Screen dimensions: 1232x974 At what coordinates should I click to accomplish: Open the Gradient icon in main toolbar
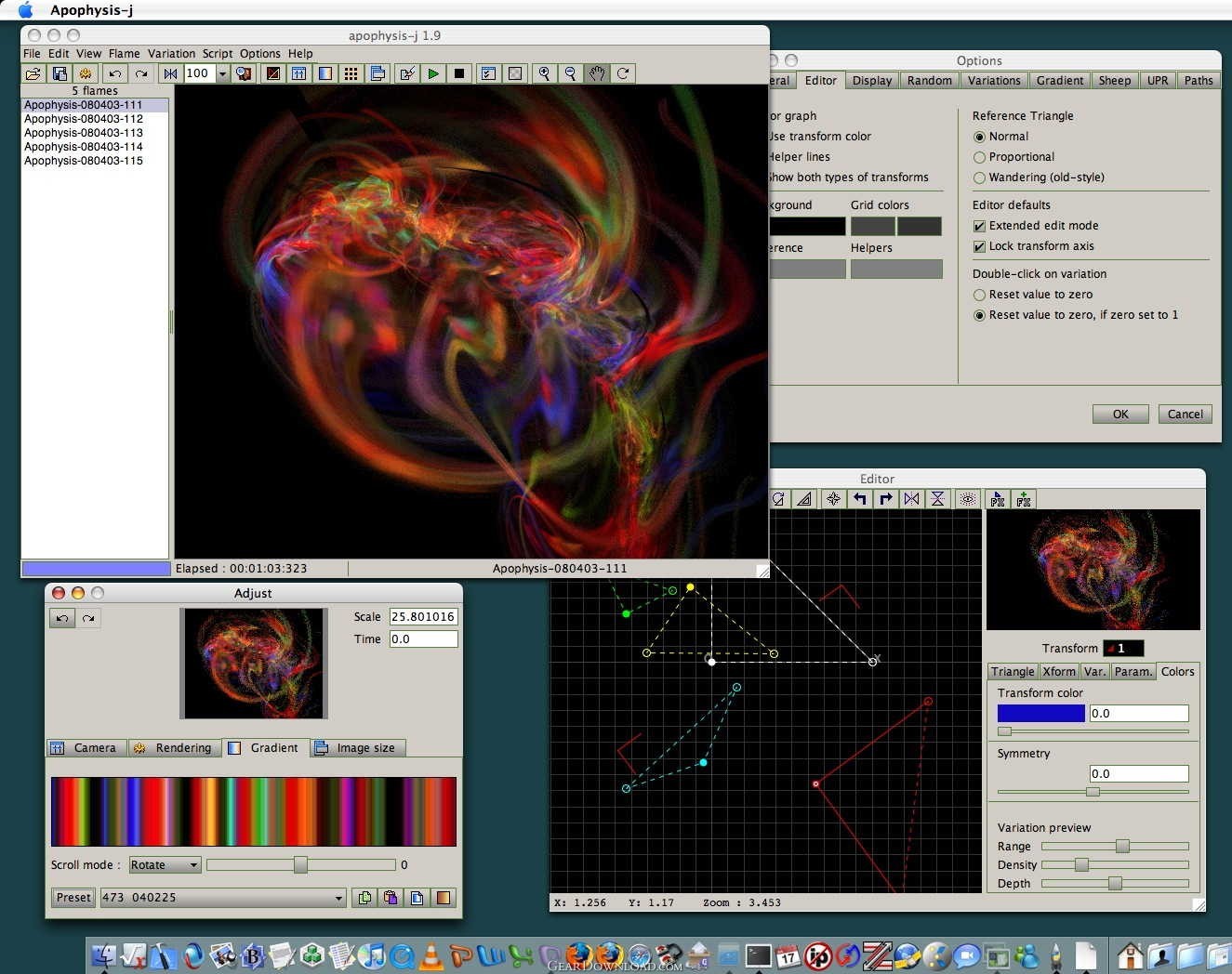pos(325,73)
